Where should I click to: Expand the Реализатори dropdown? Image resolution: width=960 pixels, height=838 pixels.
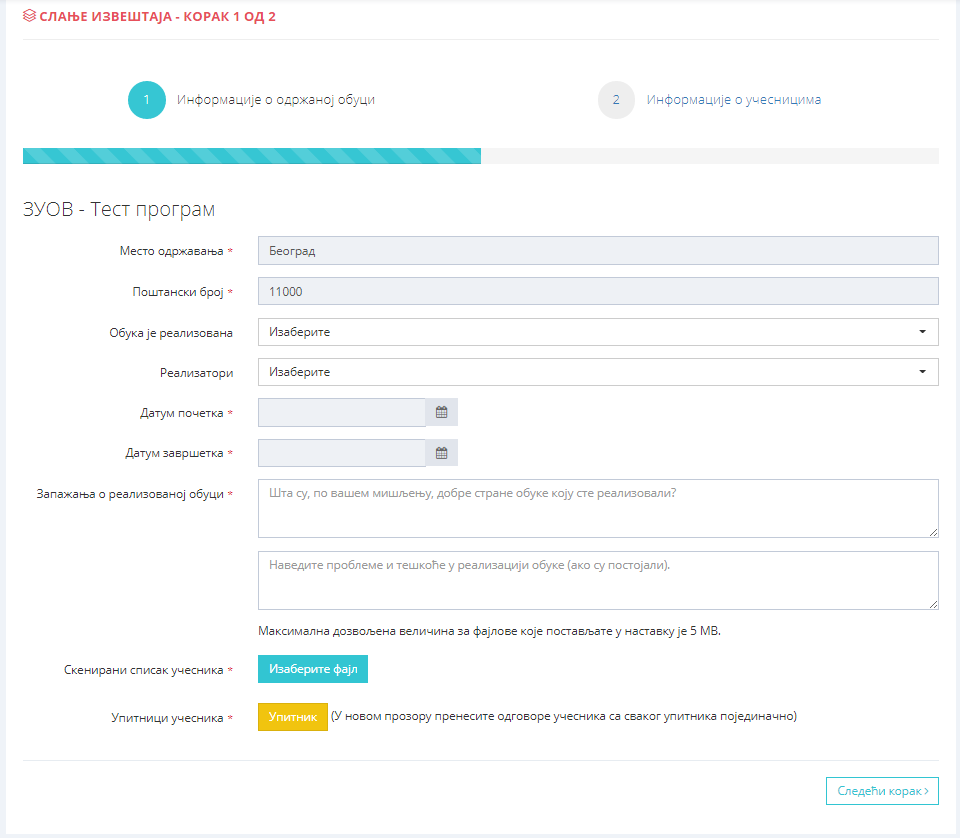(x=597, y=372)
